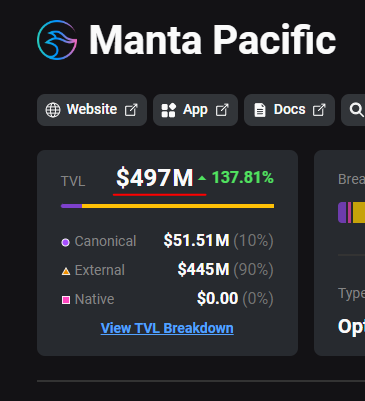Open the Docs link button
The width and height of the screenshot is (365, 401).
pos(289,110)
